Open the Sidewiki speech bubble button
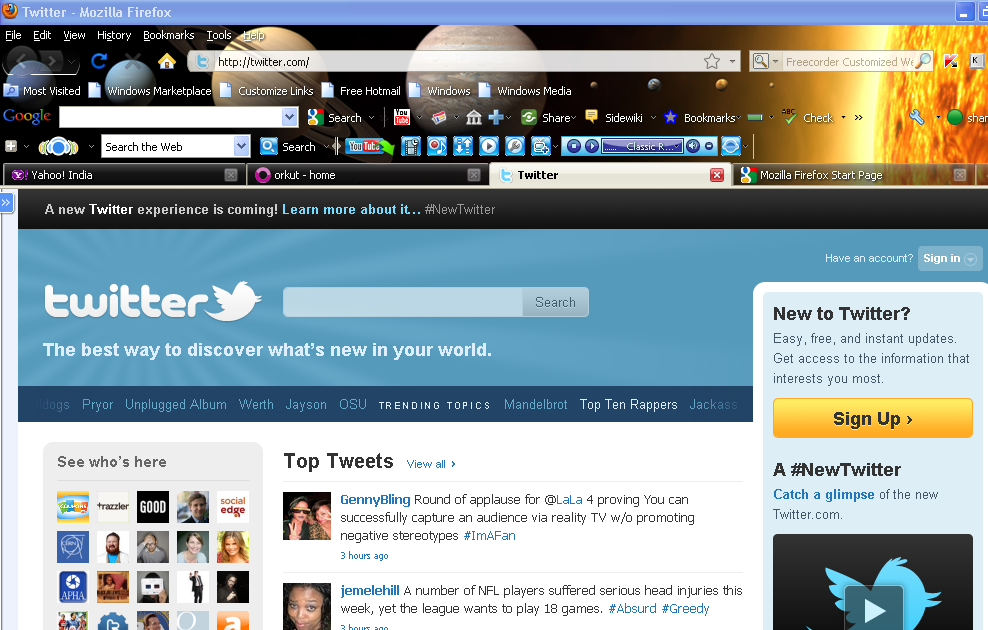The image size is (988, 630). [x=591, y=117]
